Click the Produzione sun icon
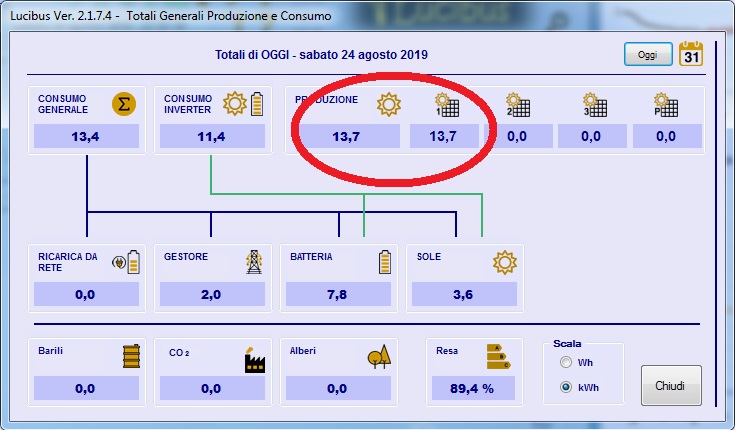The image size is (735, 430). (x=388, y=104)
